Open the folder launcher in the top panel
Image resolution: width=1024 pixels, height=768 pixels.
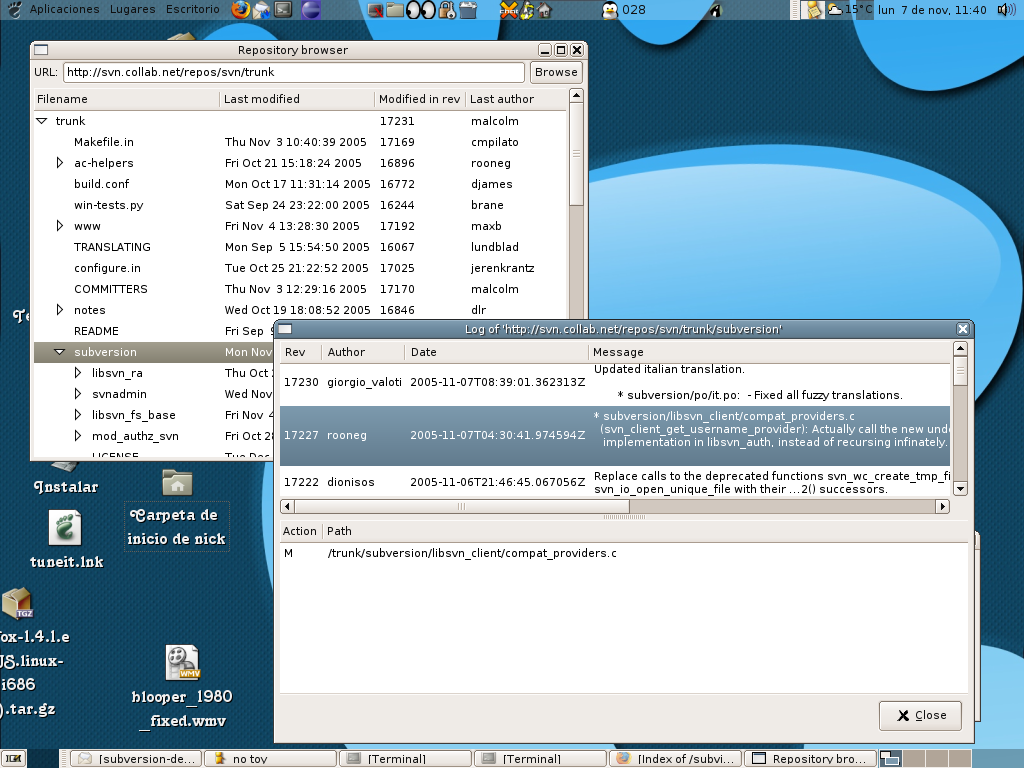(394, 10)
